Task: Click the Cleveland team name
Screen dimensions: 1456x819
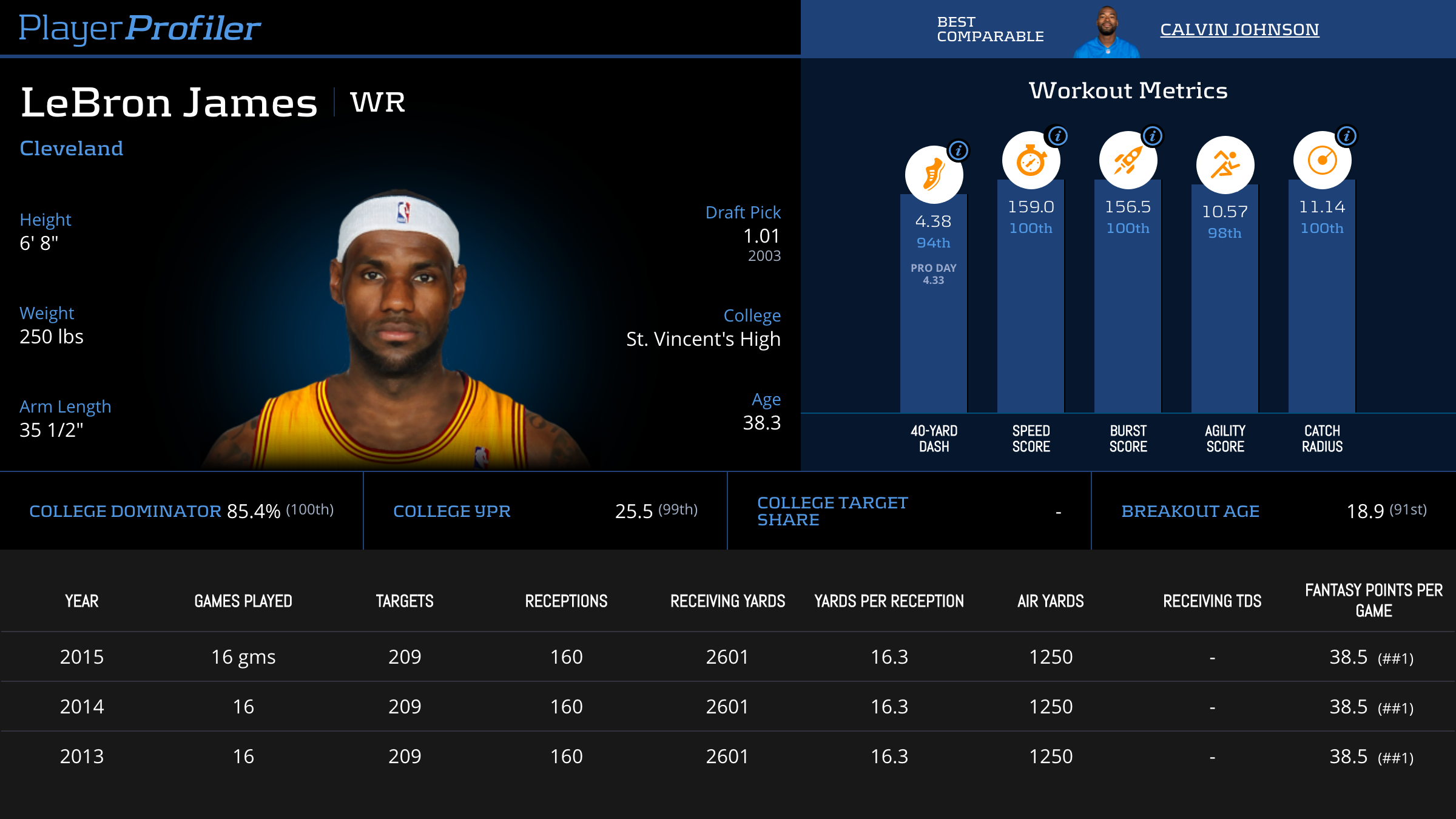Action: pos(72,149)
